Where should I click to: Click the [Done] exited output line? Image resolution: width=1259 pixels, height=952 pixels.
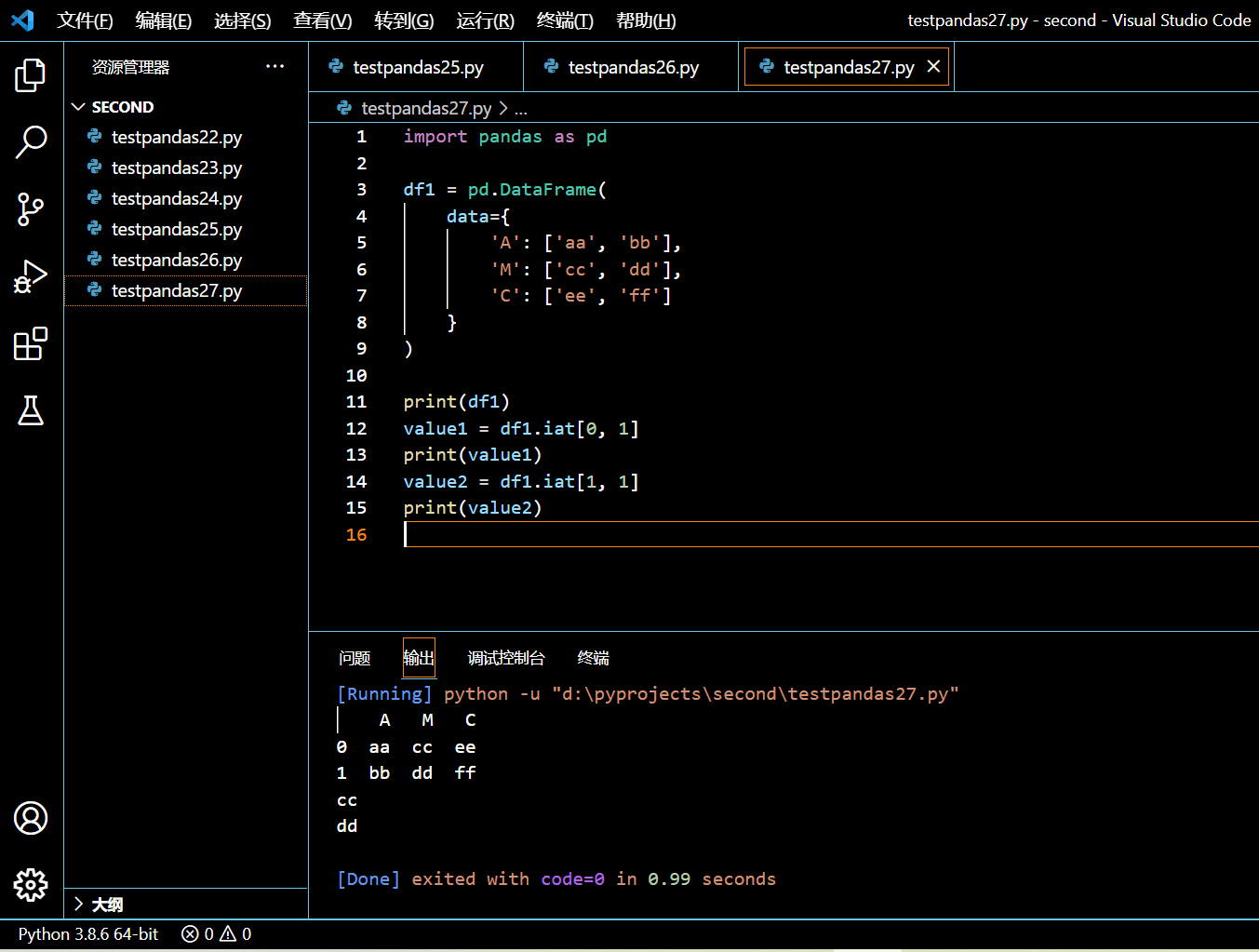click(556, 879)
